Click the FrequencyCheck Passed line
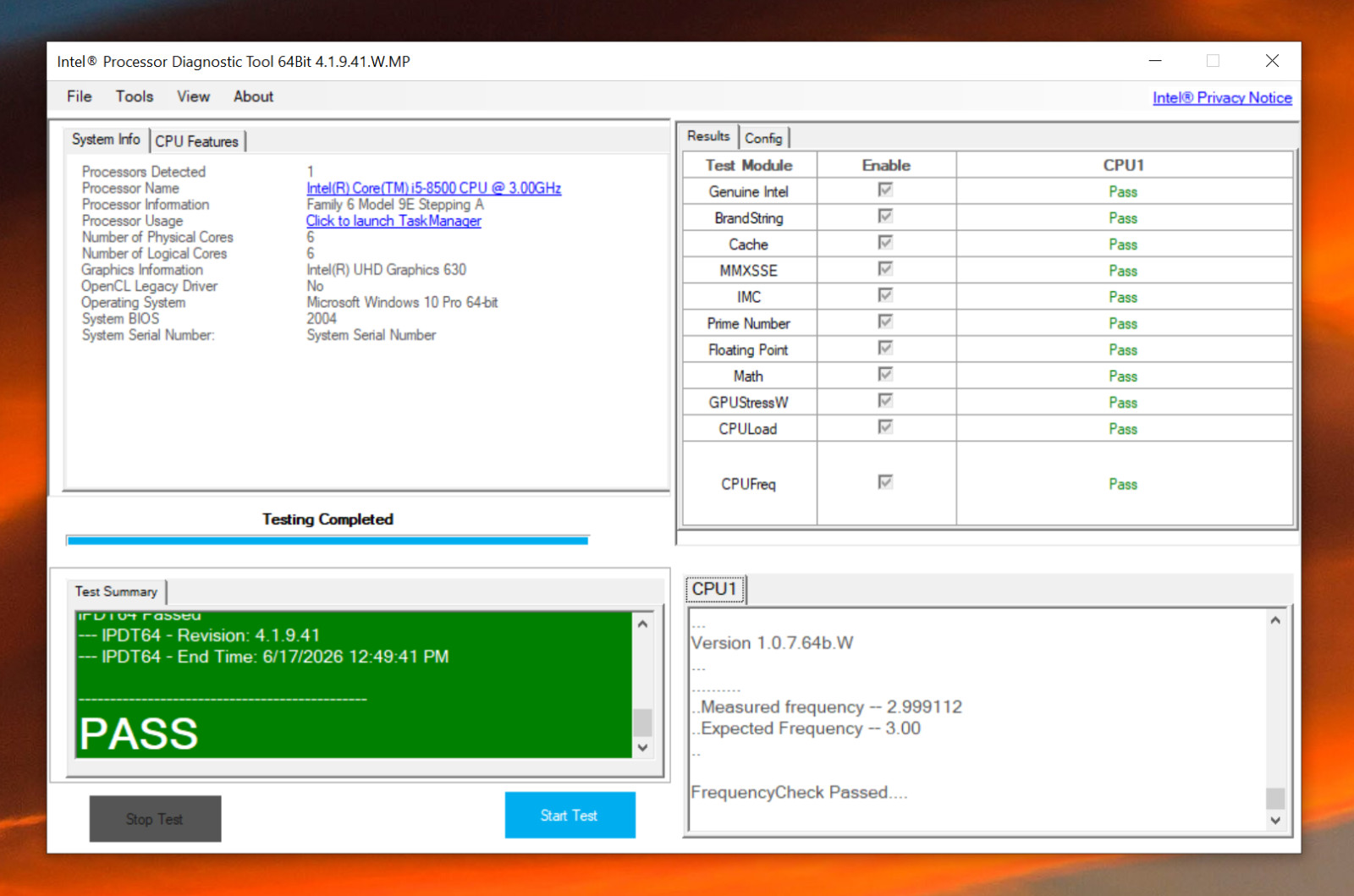 (x=799, y=793)
